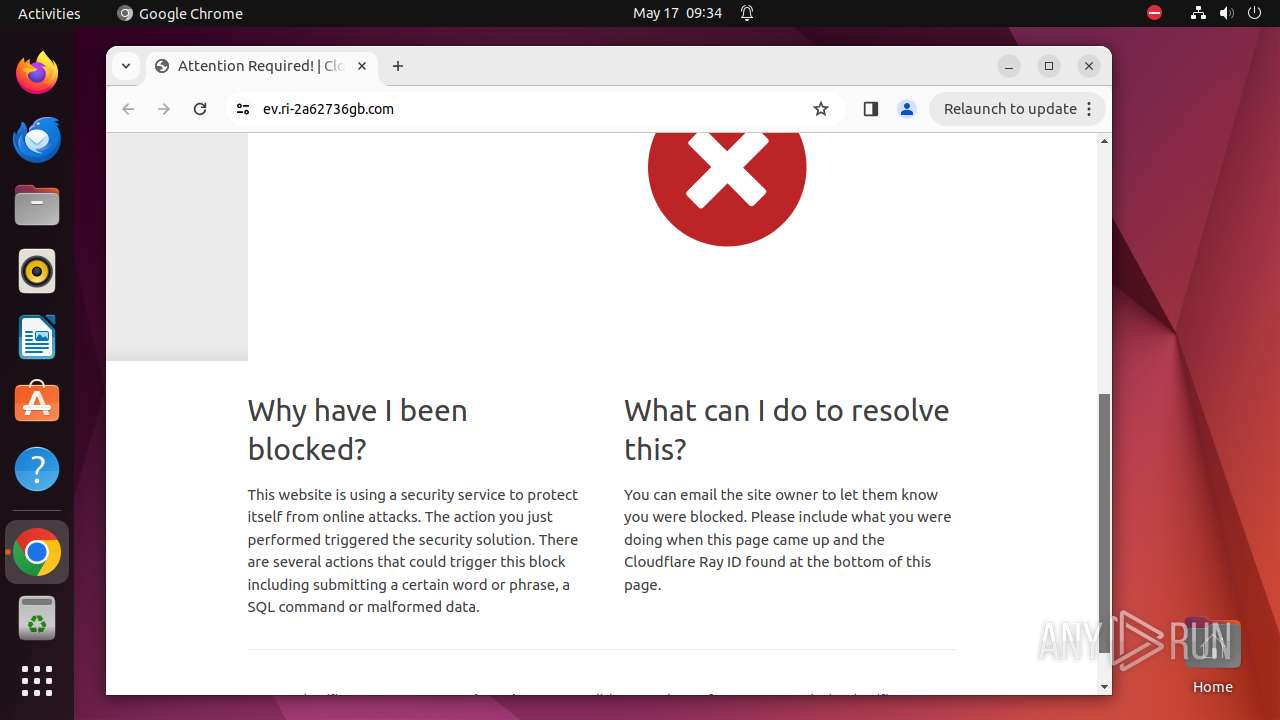Open power menu icon in top bar
Viewport: 1280px width, 720px height.
point(1254,13)
